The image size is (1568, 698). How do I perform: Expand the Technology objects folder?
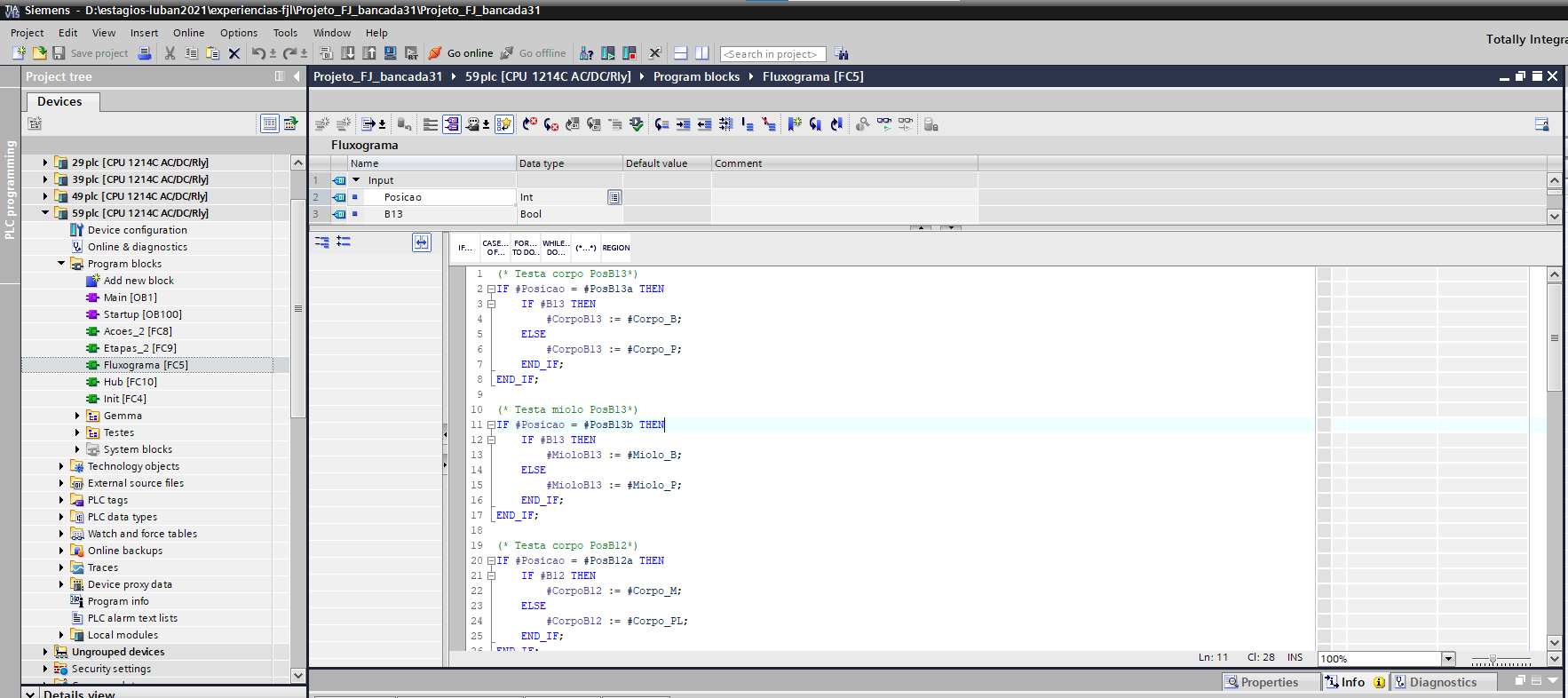(61, 466)
